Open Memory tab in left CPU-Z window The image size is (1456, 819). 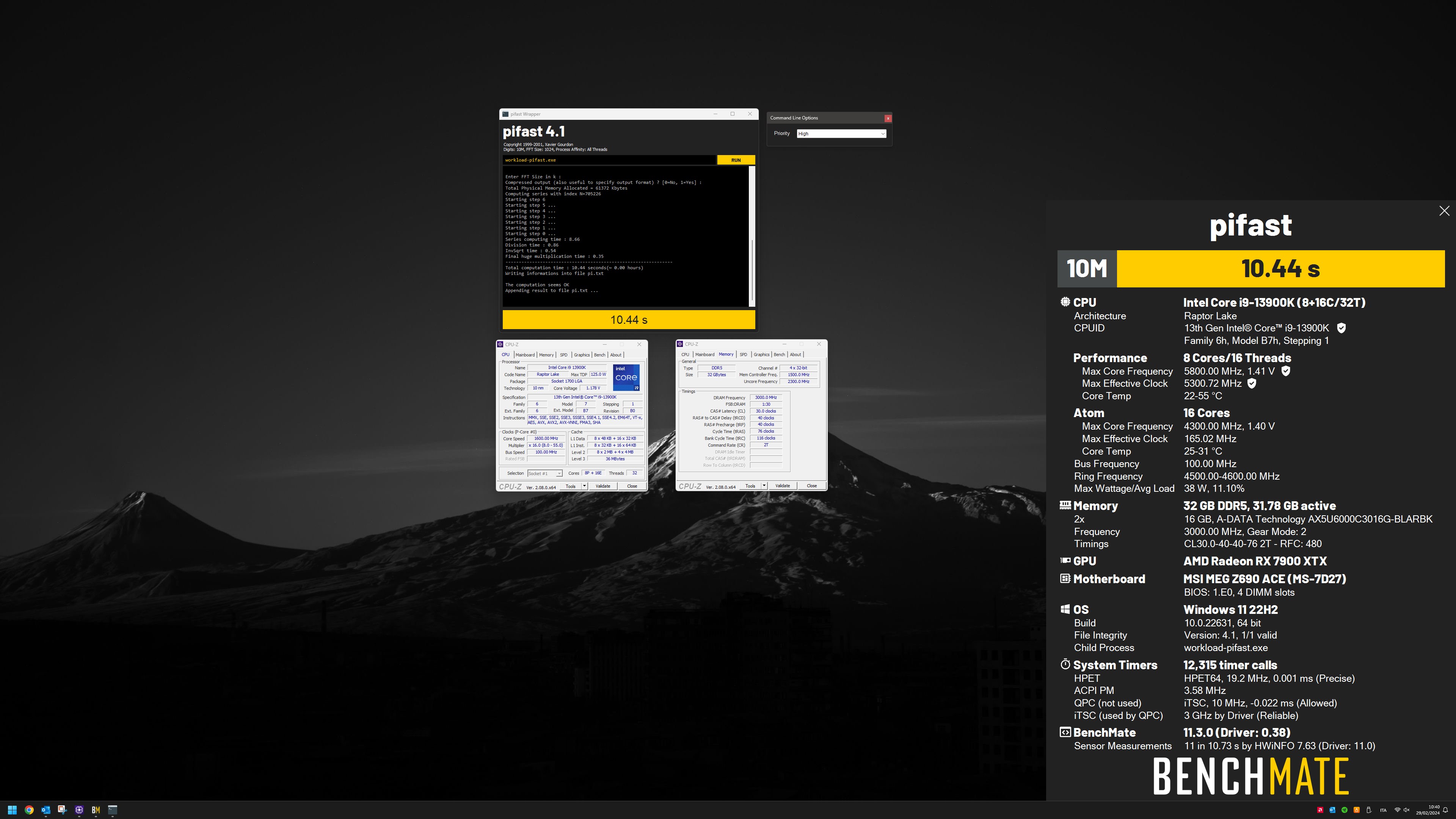click(x=546, y=355)
